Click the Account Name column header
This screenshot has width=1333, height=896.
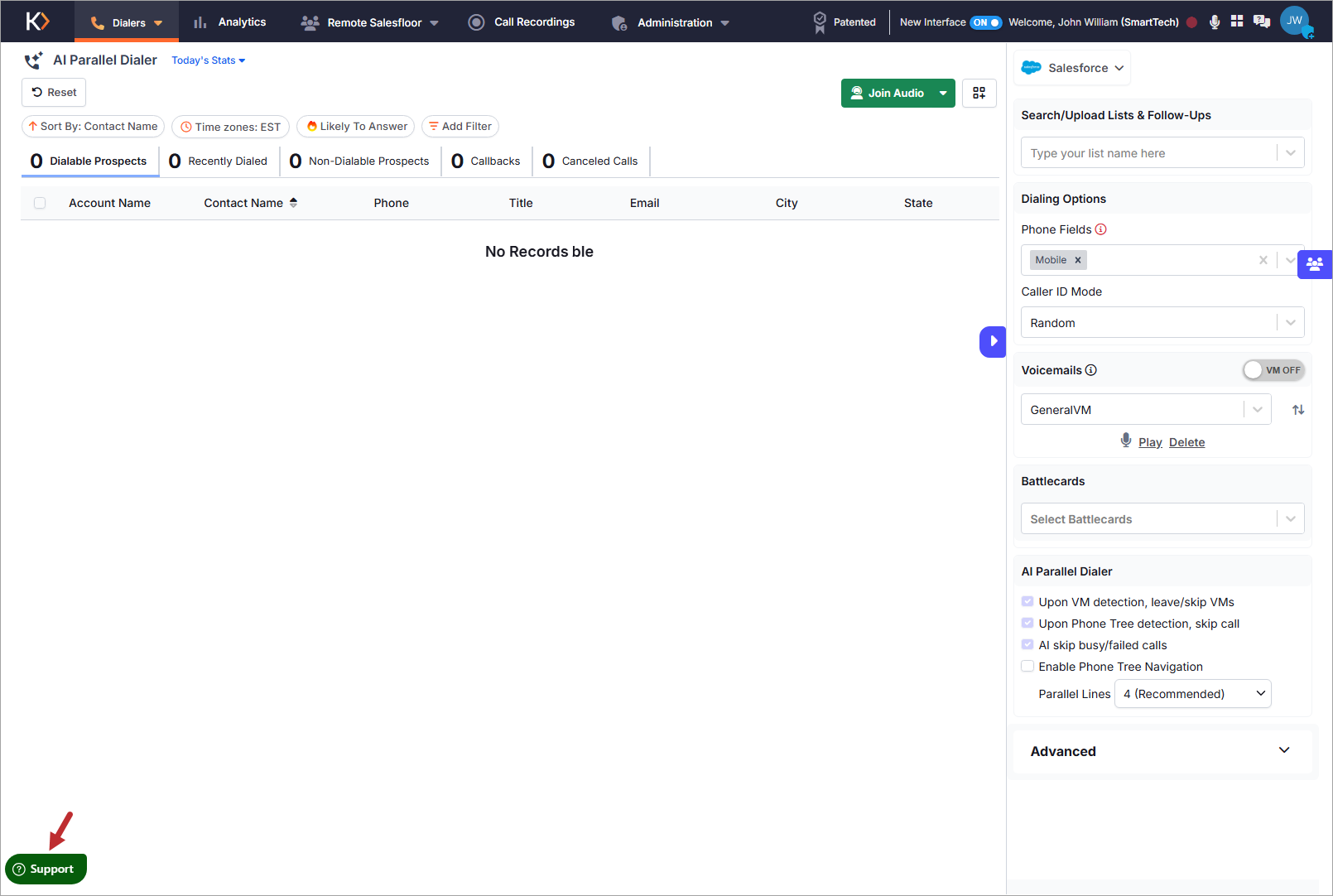click(109, 203)
